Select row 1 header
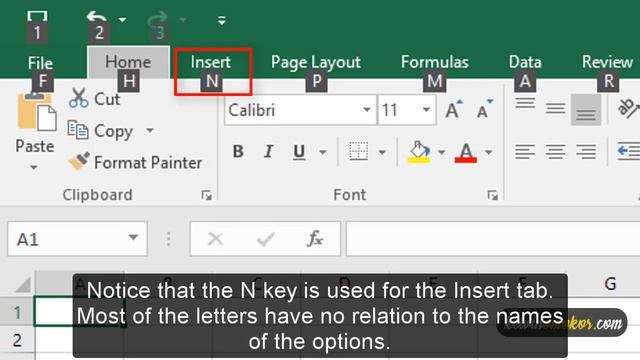 click(17, 312)
